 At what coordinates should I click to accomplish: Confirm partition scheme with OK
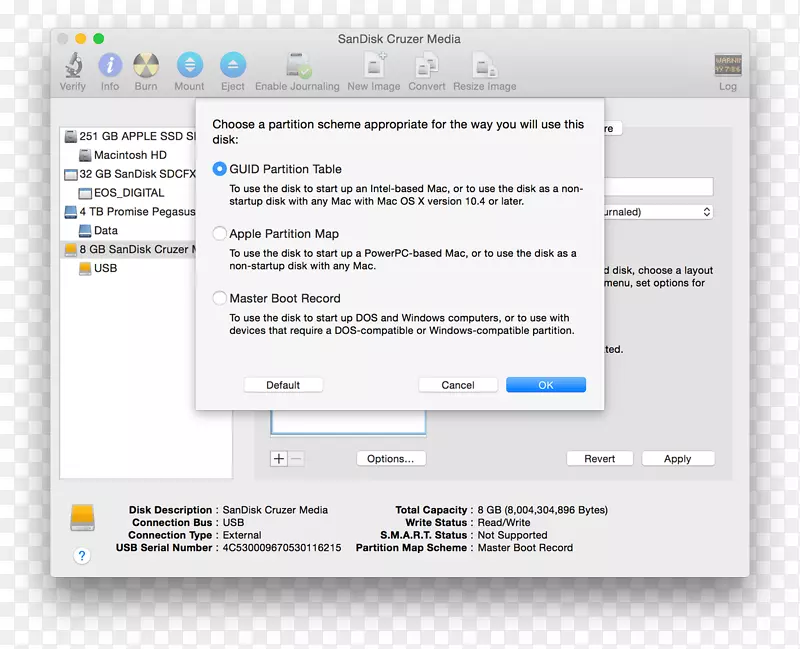click(546, 384)
